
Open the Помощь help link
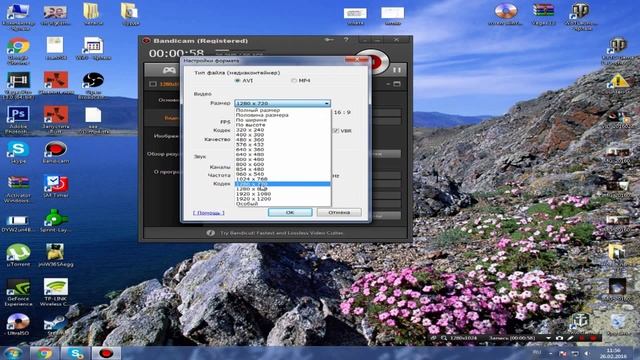click(x=209, y=213)
